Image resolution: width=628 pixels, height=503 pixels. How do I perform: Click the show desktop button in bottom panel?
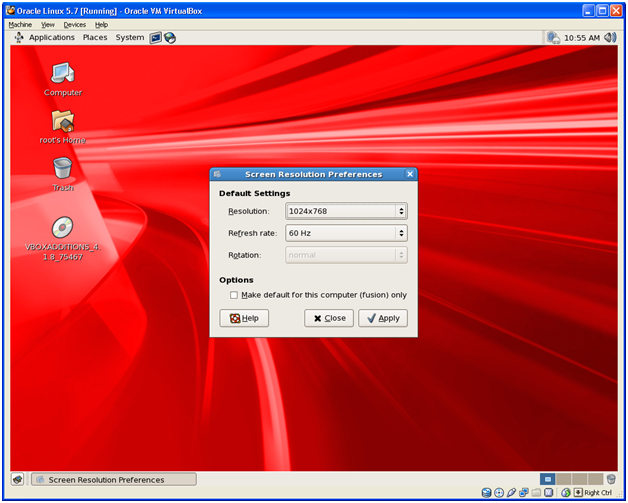(17, 479)
